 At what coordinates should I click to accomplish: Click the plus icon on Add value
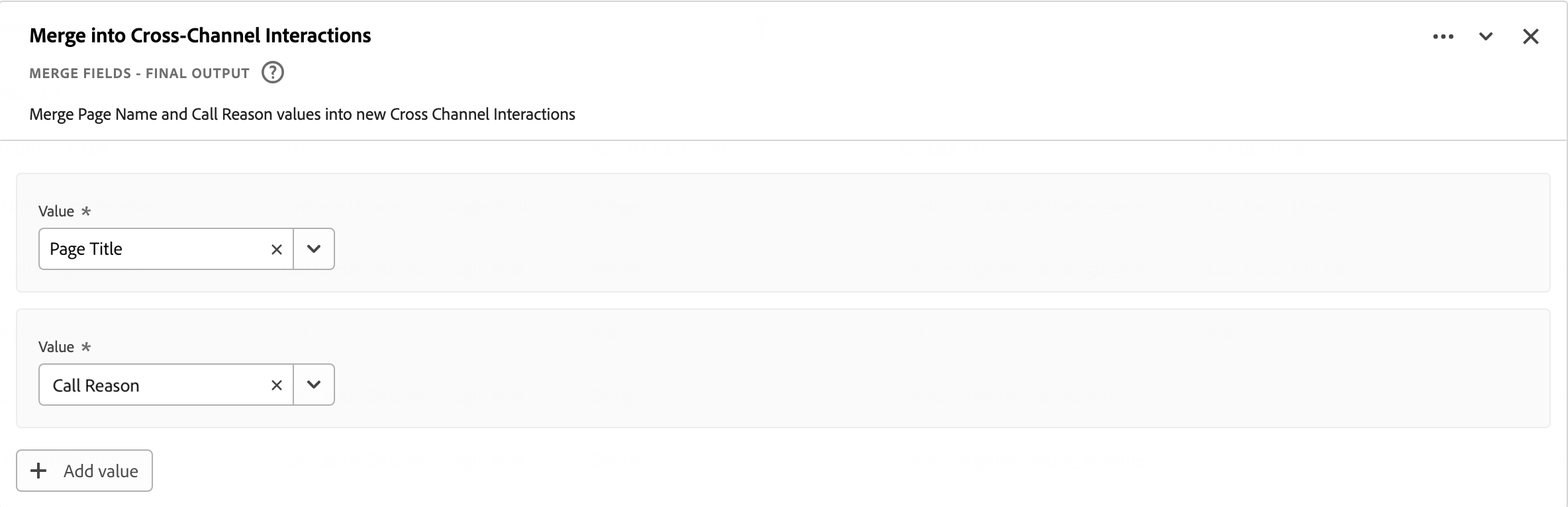coord(39,471)
